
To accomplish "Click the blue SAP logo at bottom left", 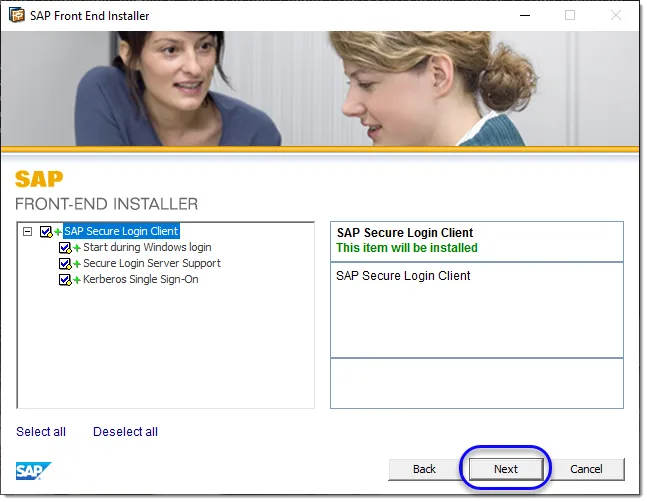I will [28, 469].
